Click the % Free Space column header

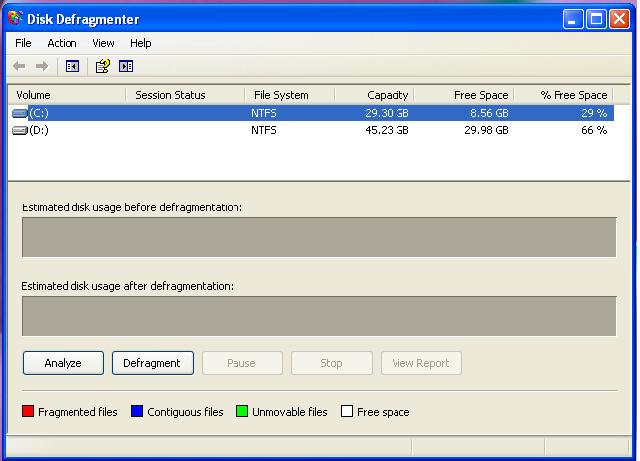[x=564, y=95]
